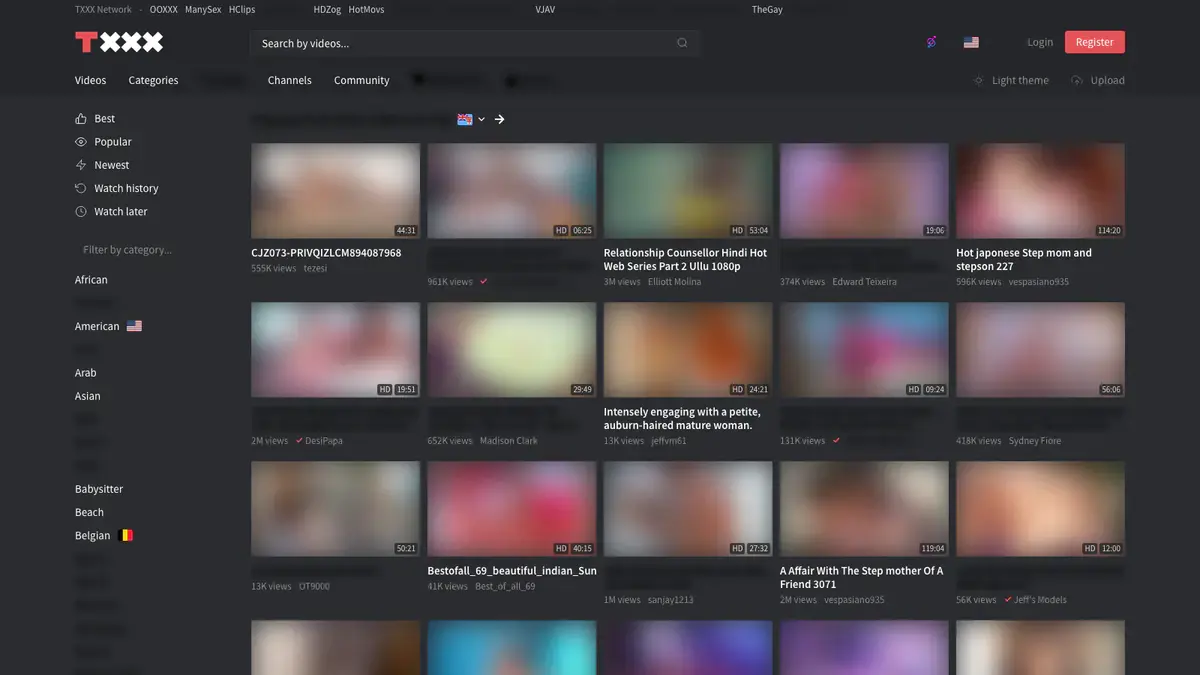Click the upload cloud icon

coord(1077,80)
